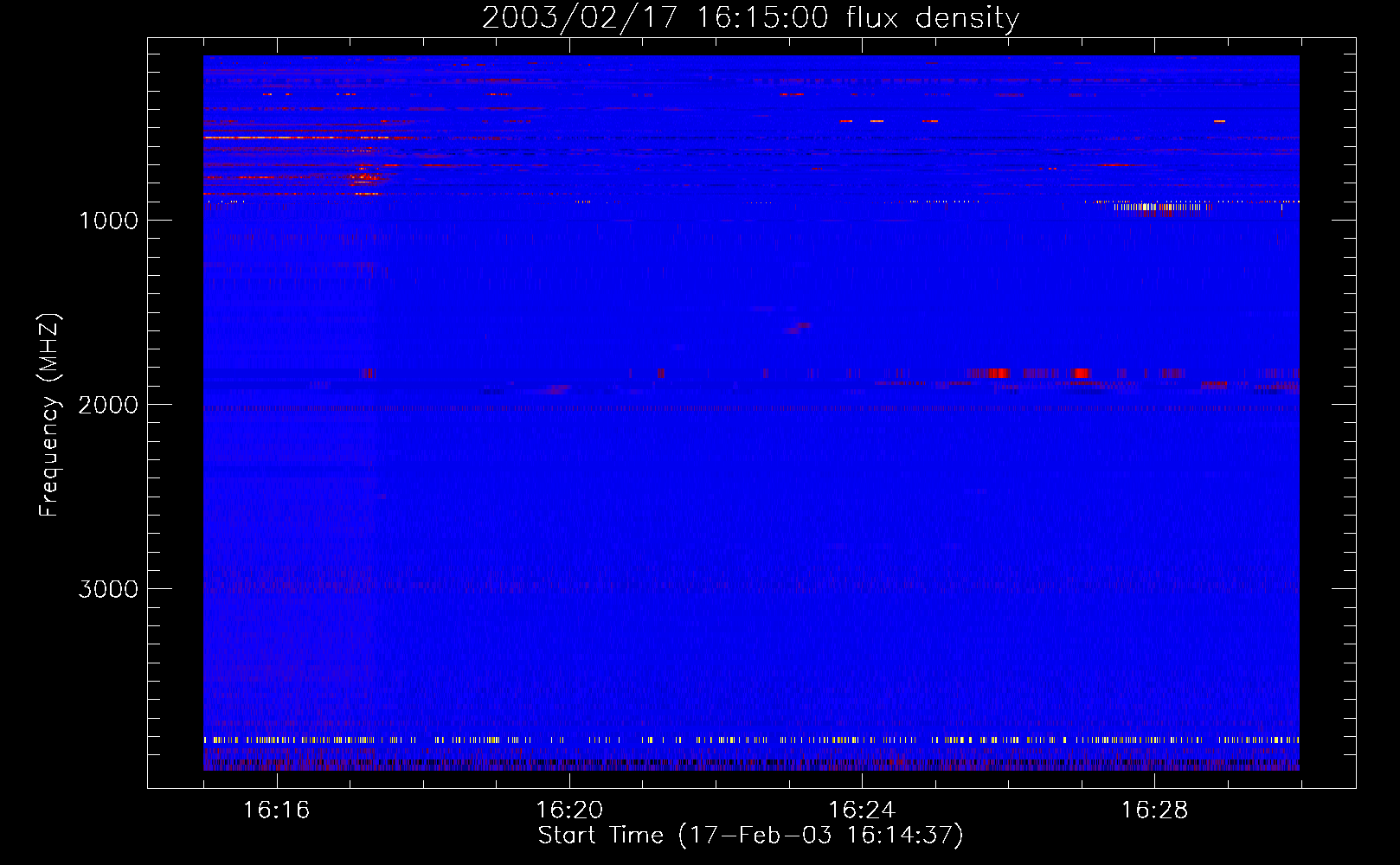Click the 1000 frequency tick label
1400x865 pixels.
pos(108,221)
